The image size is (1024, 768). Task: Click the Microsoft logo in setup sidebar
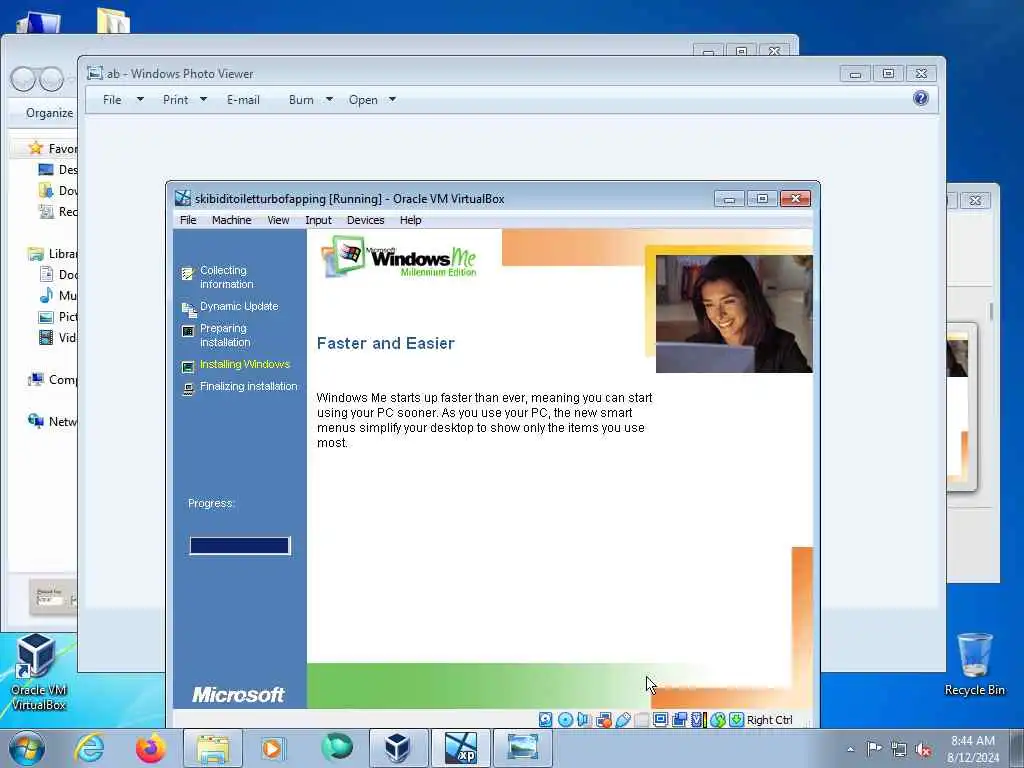coord(238,695)
